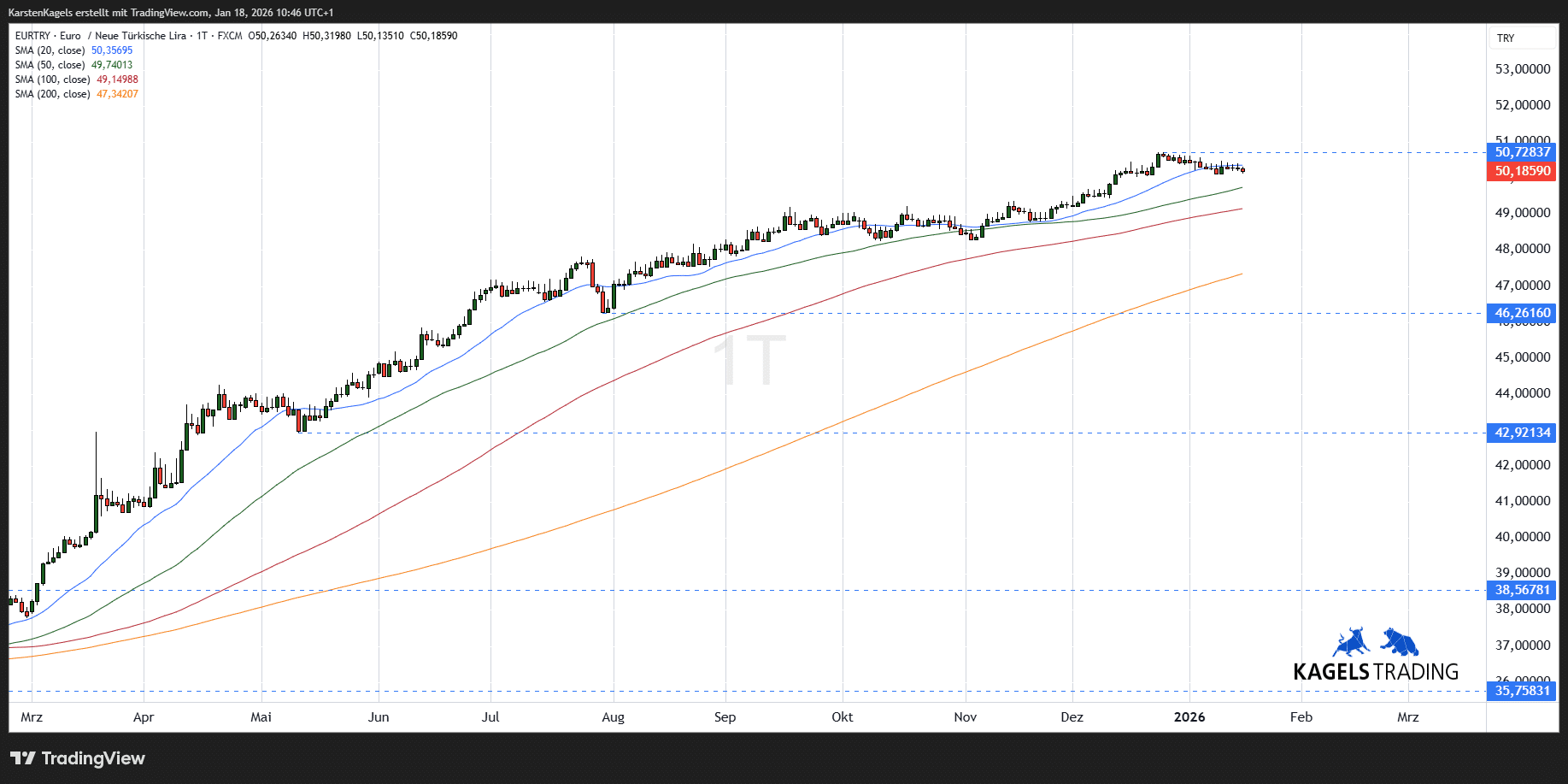1568x784 pixels.
Task: Click the Aug label on time axis
Action: point(613,717)
